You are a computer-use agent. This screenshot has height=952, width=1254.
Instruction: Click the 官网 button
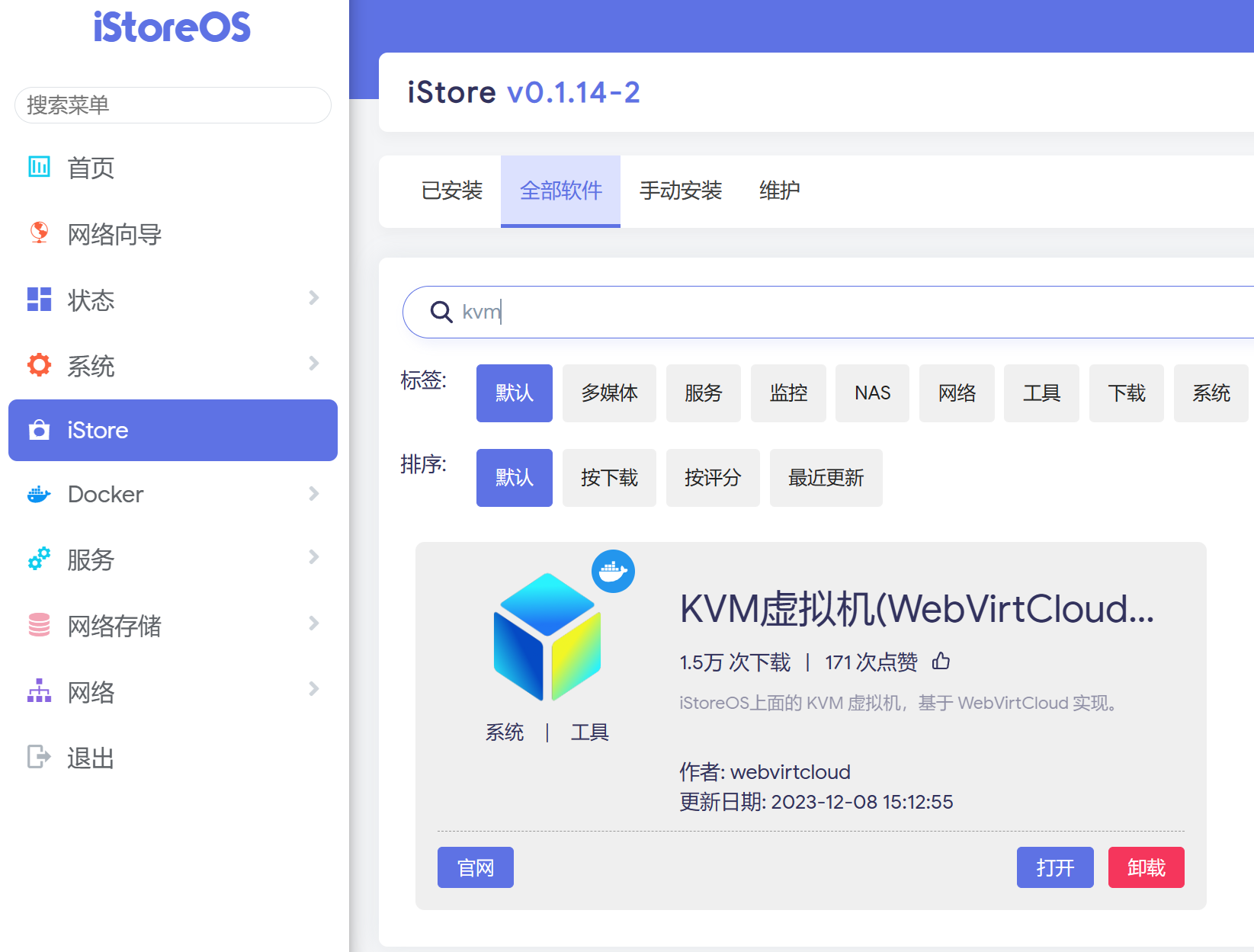pos(476,867)
